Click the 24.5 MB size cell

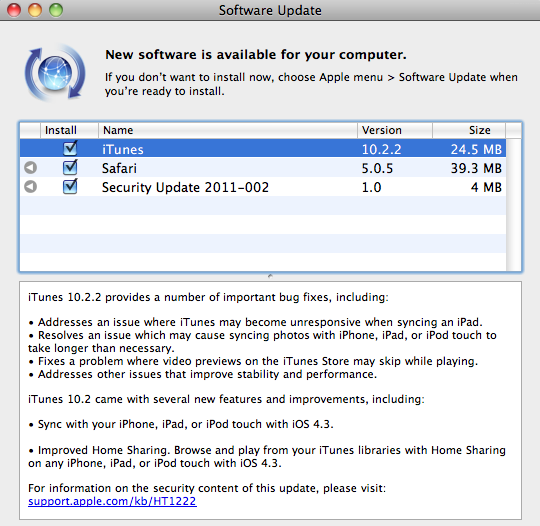(x=476, y=149)
